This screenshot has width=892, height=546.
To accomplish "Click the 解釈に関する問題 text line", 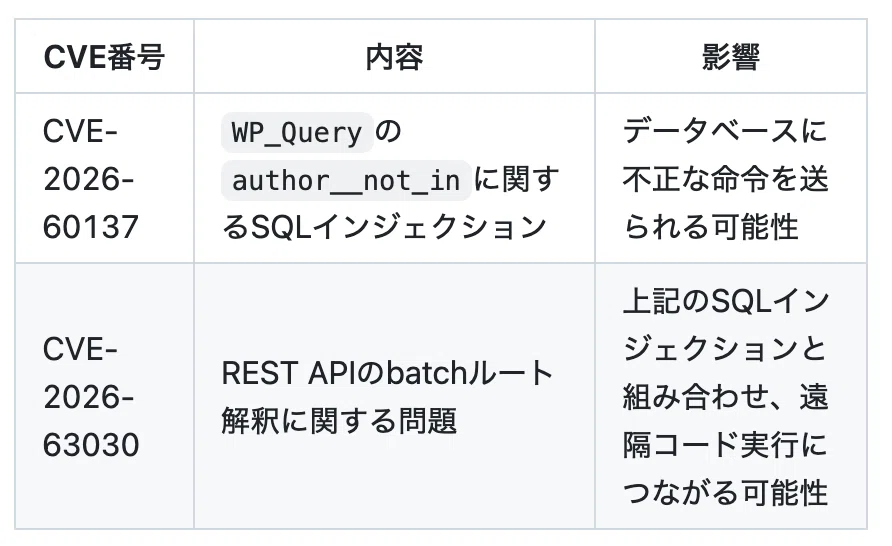I will [339, 421].
